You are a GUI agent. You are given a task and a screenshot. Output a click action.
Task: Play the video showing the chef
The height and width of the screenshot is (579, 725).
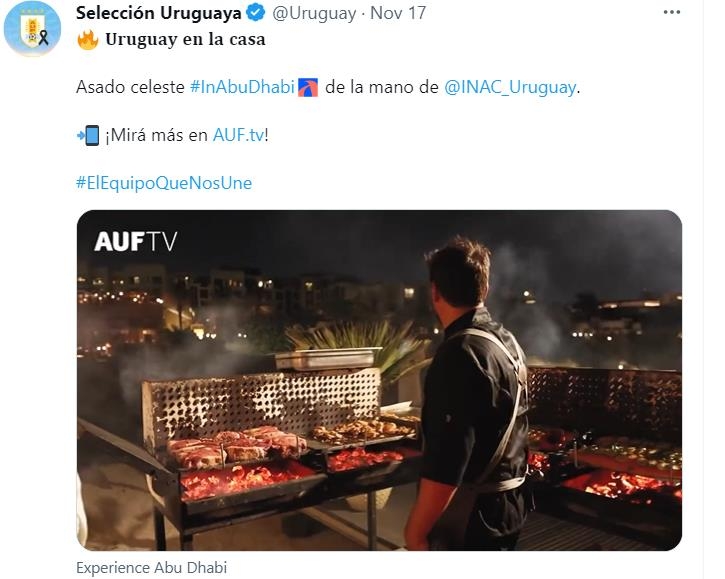379,380
